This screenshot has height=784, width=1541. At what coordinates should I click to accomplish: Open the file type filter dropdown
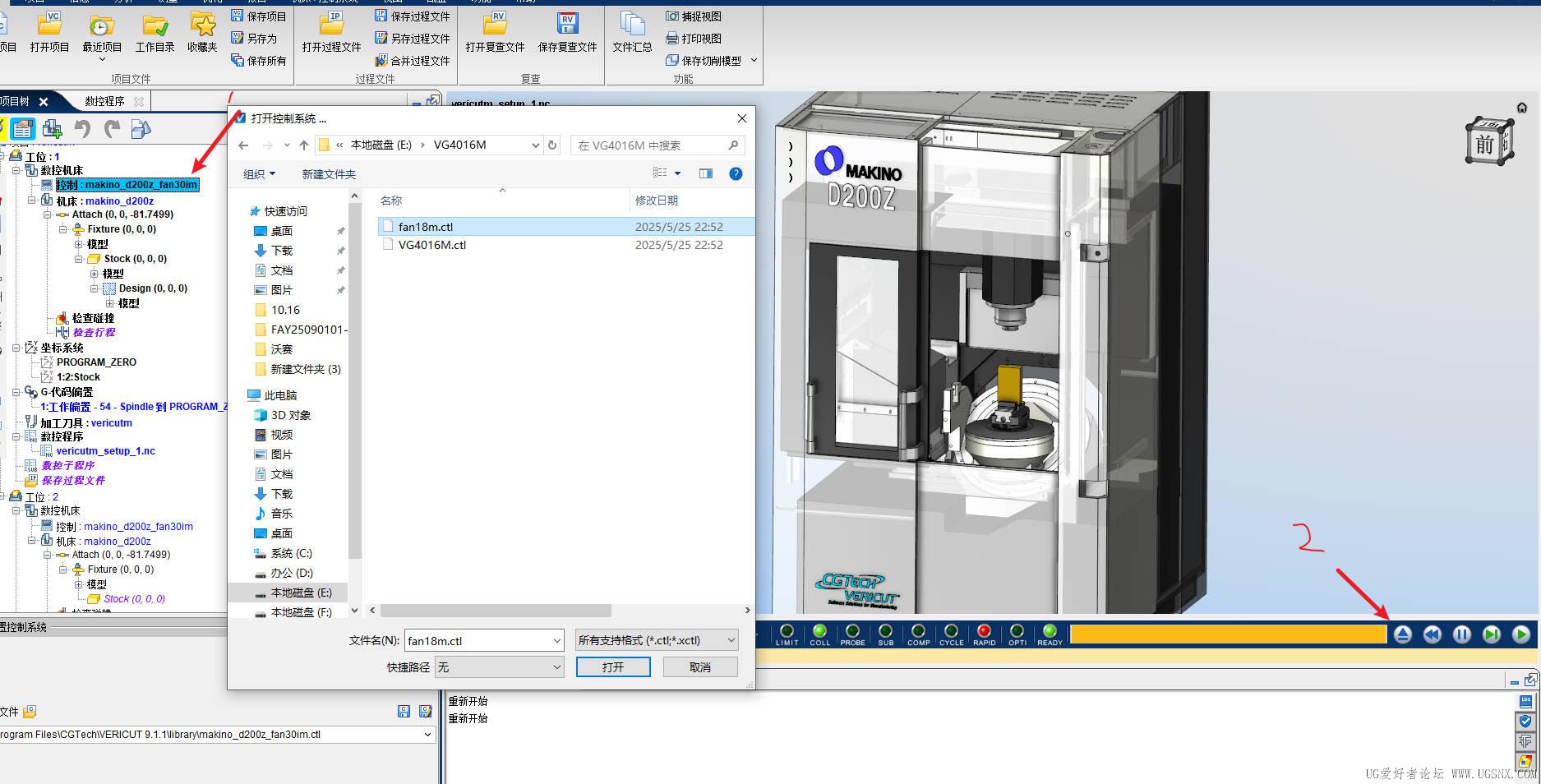656,641
